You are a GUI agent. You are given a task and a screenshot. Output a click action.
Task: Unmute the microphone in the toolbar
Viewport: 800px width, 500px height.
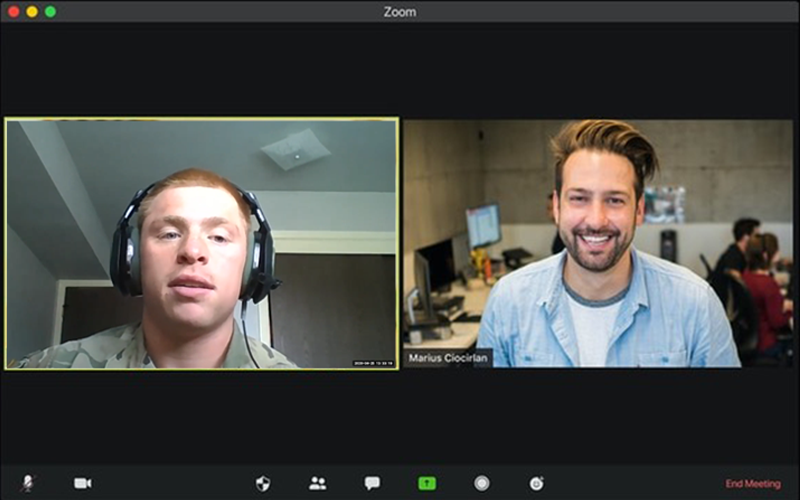coord(28,483)
